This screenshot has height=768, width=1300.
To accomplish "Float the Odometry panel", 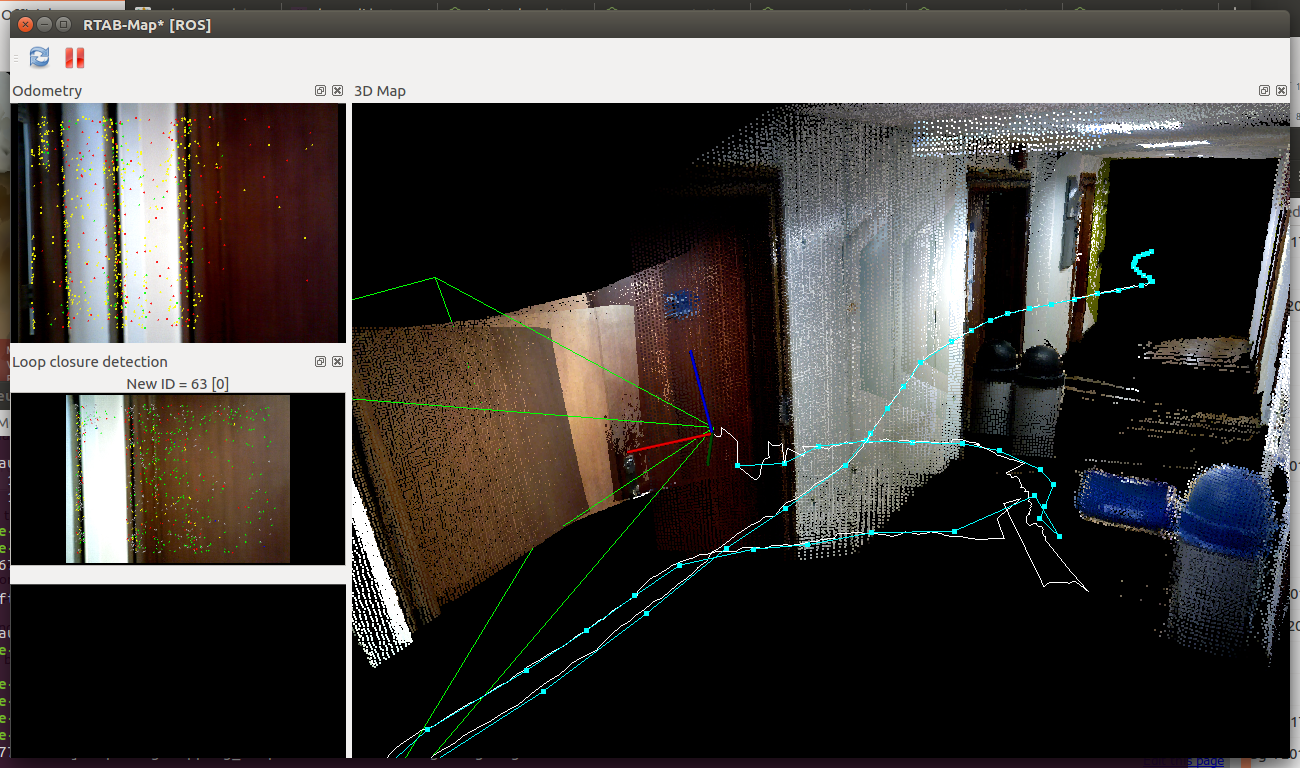I will [x=321, y=91].
